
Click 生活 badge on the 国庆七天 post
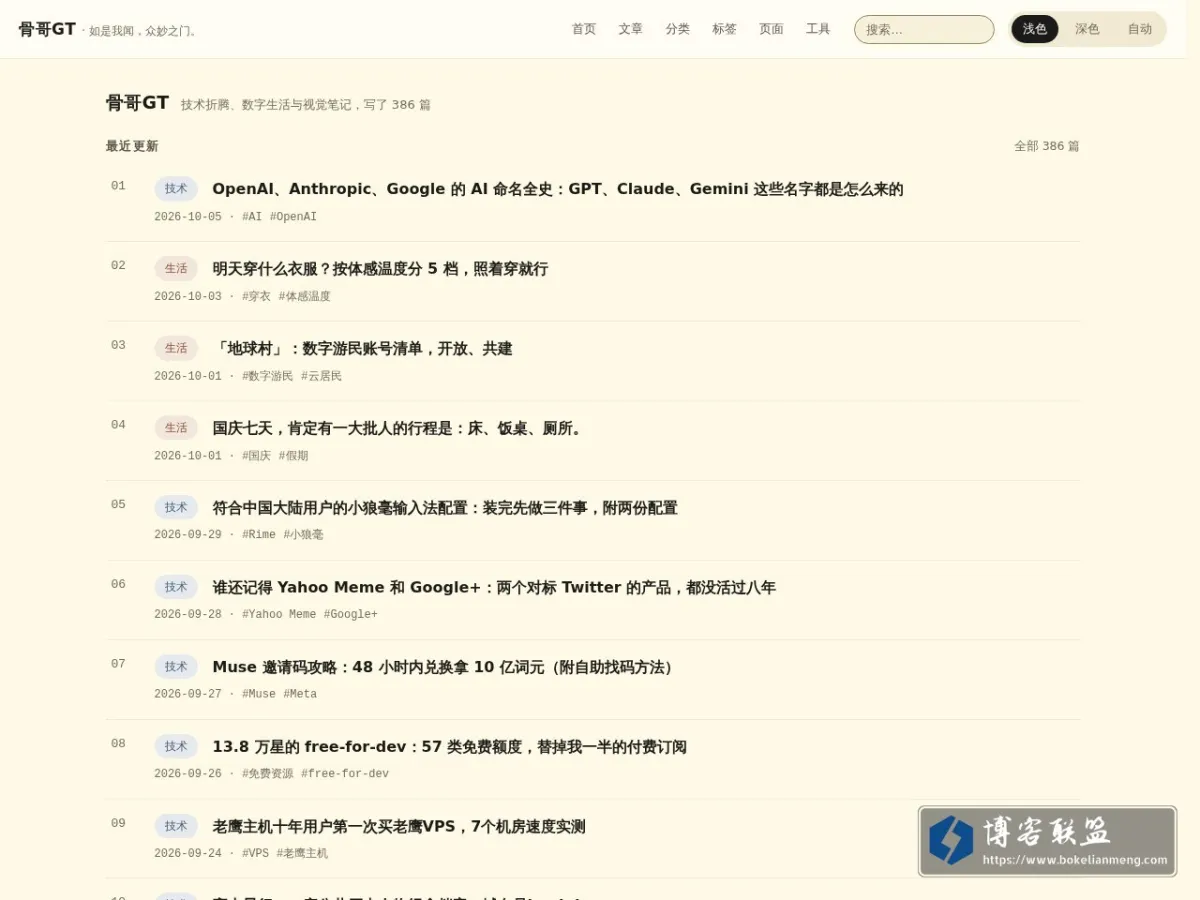[176, 428]
